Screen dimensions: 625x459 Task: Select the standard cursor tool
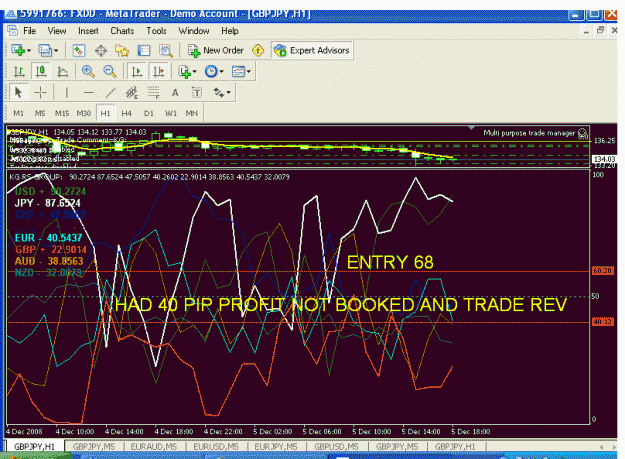18,92
